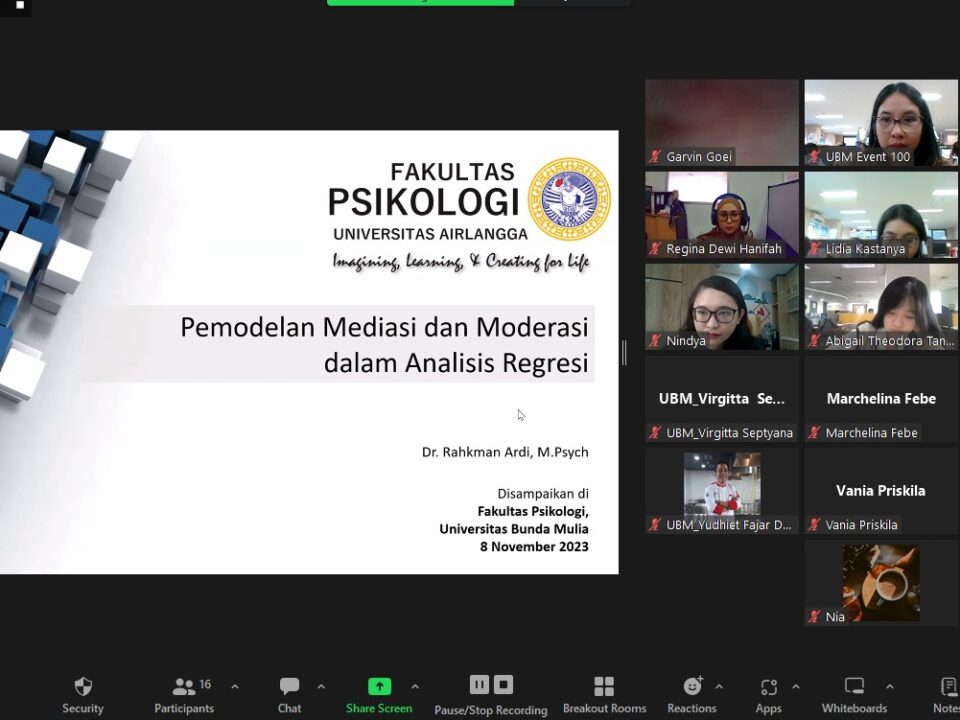Screen dimensions: 960x720
Task: Click muted mic icon beside UBM_Yudhiet Fajar
Action: coord(655,525)
